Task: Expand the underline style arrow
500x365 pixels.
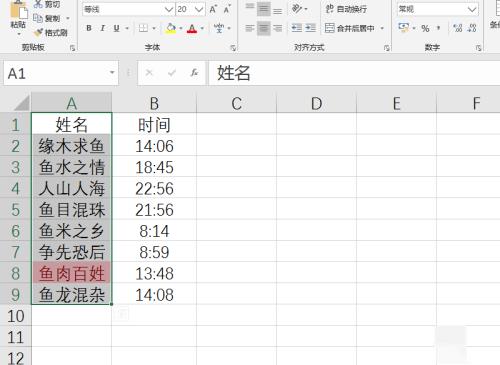Action: 127,28
